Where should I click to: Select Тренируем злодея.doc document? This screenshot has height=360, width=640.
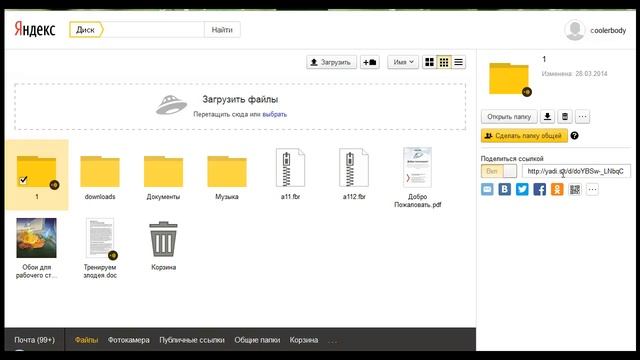pos(100,238)
